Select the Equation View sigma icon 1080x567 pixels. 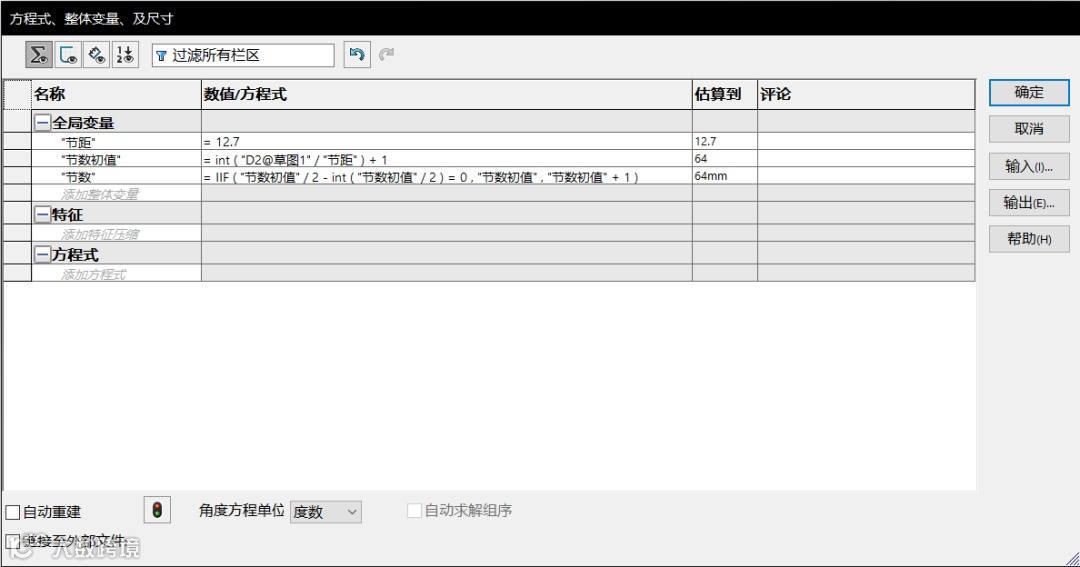39,54
